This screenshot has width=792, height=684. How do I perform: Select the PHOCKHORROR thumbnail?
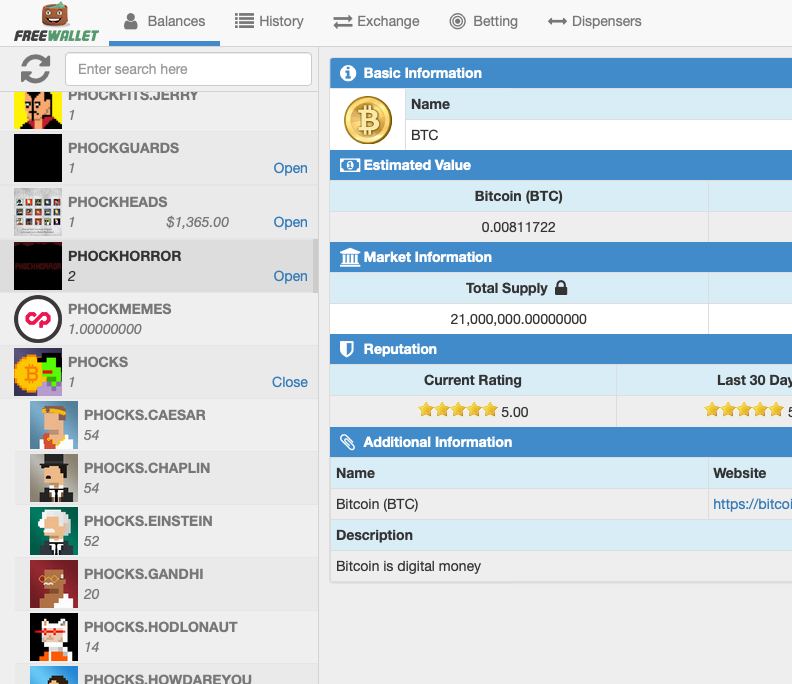click(x=38, y=266)
